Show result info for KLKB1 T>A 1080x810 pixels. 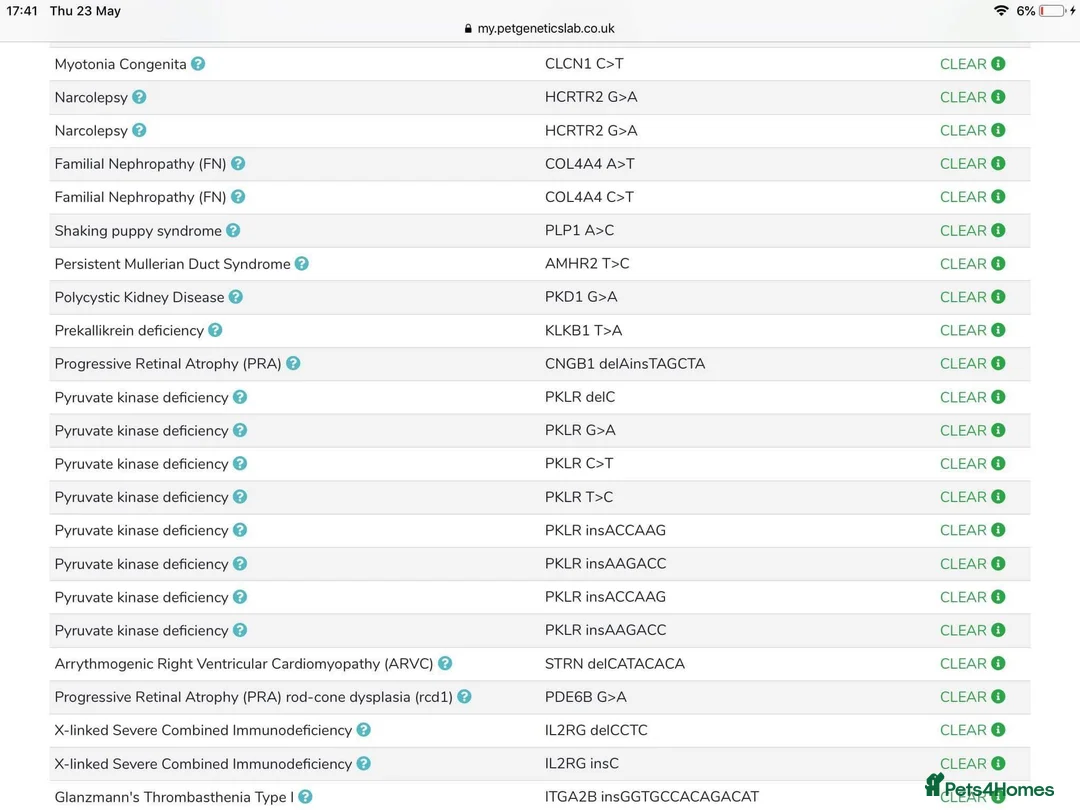pyautogui.click(x=998, y=330)
